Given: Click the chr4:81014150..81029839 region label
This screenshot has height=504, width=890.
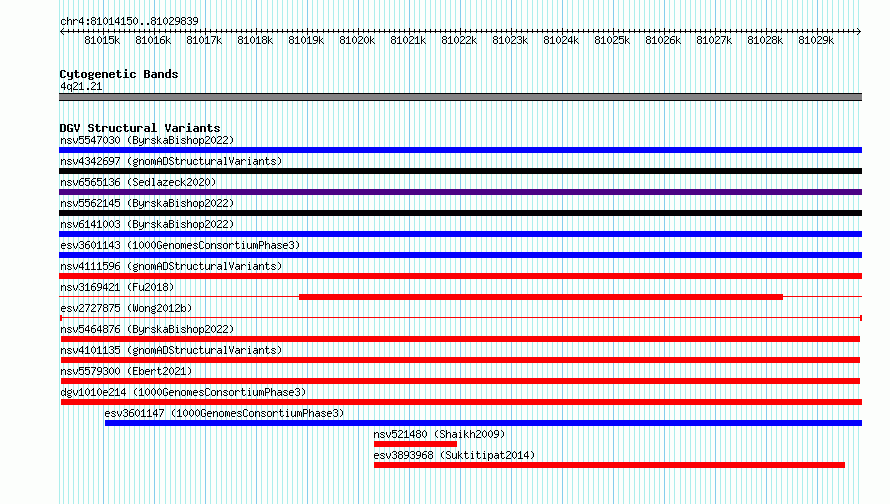Looking at the screenshot, I should (129, 21).
